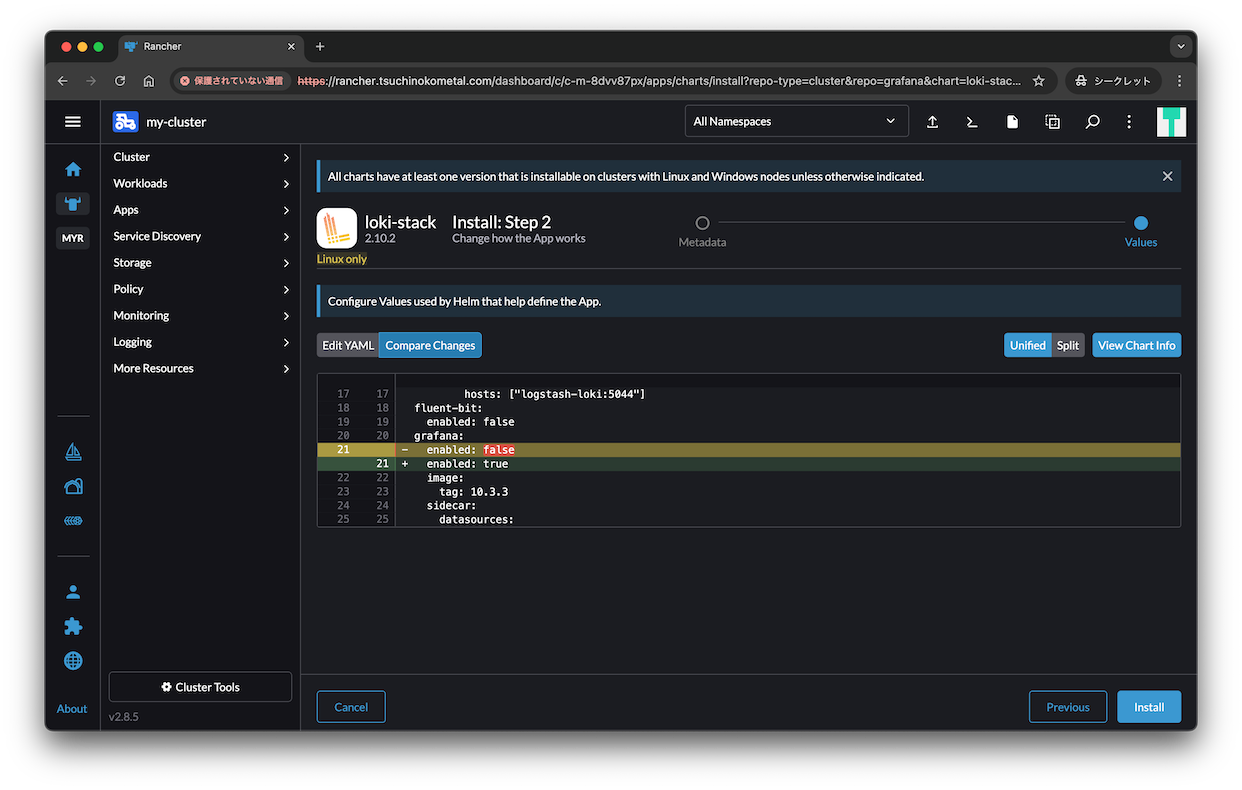Click the browser address bar URL
This screenshot has height=790, width=1242.
[660, 81]
